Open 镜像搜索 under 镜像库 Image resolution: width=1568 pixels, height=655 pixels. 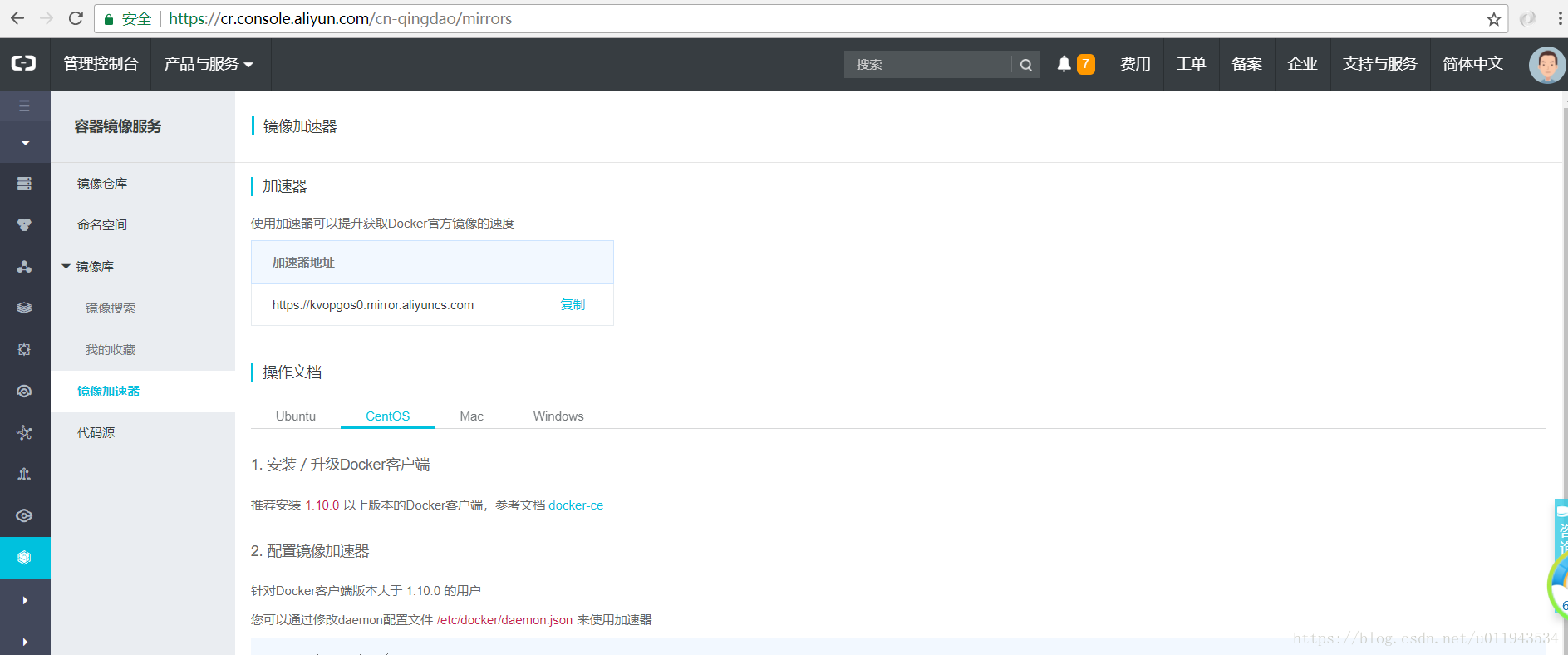(111, 308)
